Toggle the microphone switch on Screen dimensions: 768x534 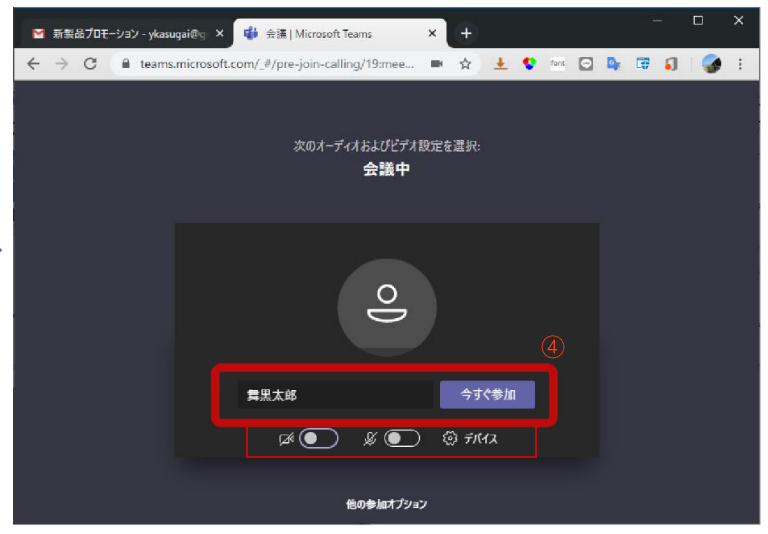click(402, 439)
